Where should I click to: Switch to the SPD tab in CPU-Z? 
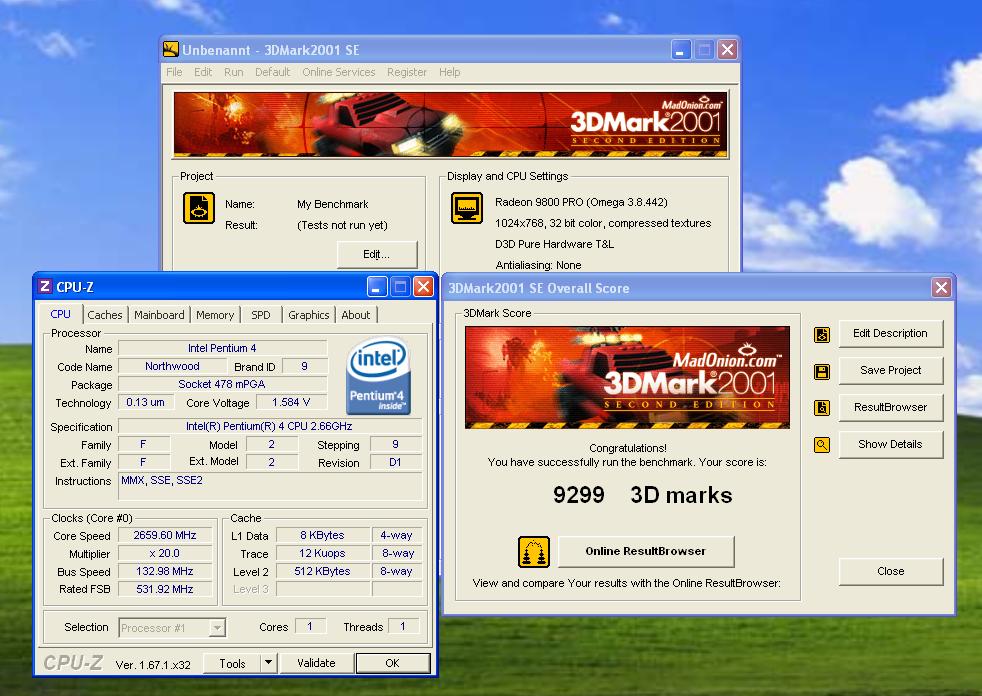pos(261,314)
